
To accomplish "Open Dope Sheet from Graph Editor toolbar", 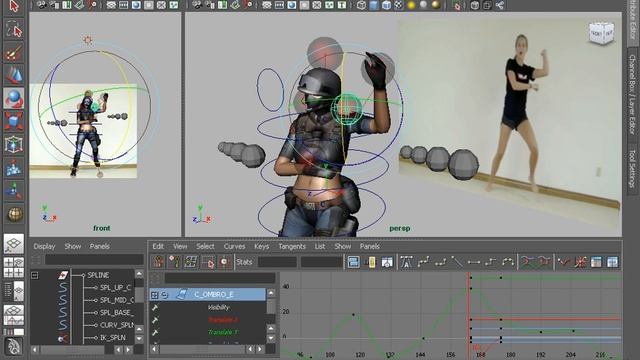I will 596,262.
